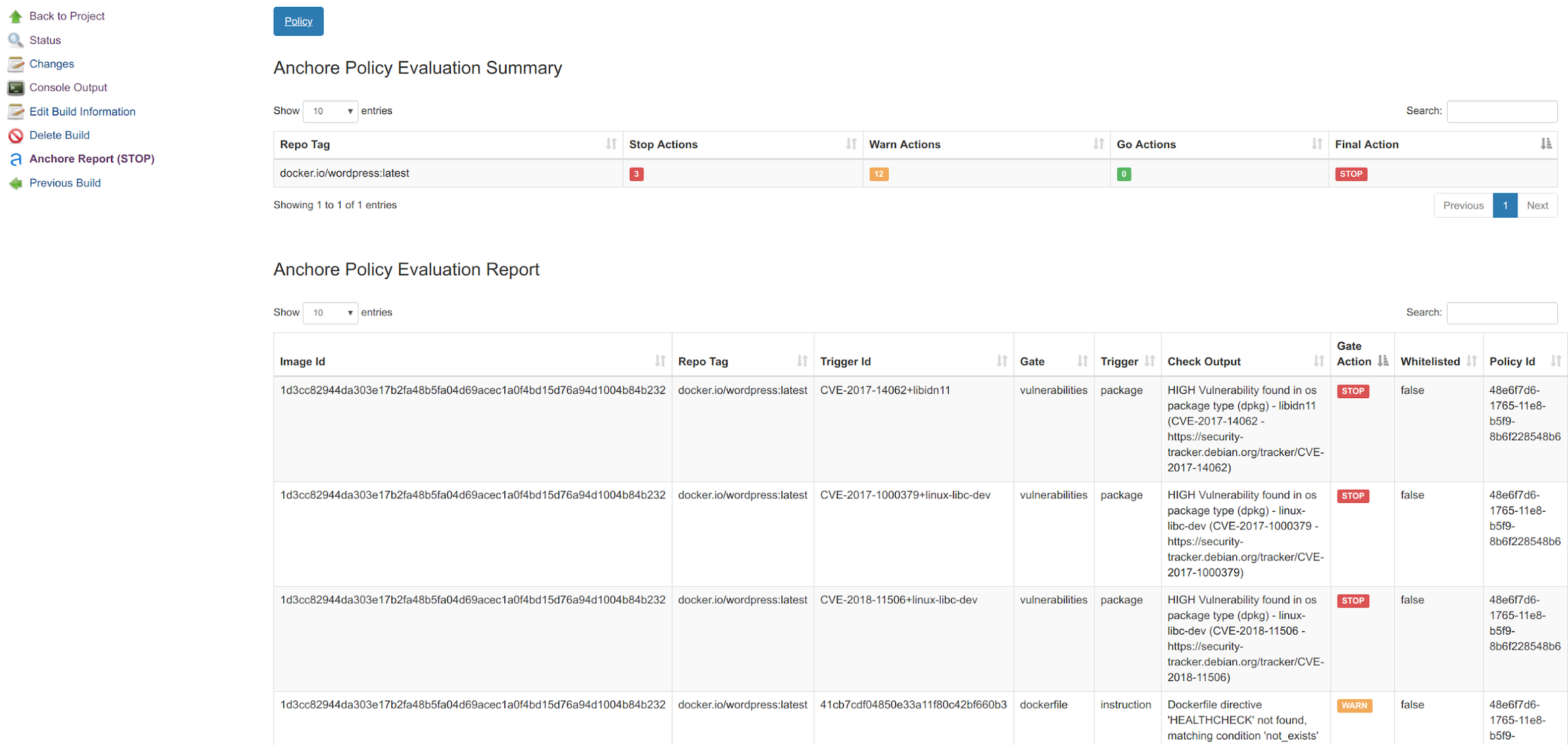This screenshot has height=745, width=1568.
Task: Click trigger id CVE-2017-1000379+linux-libc-dev
Action: pos(905,495)
